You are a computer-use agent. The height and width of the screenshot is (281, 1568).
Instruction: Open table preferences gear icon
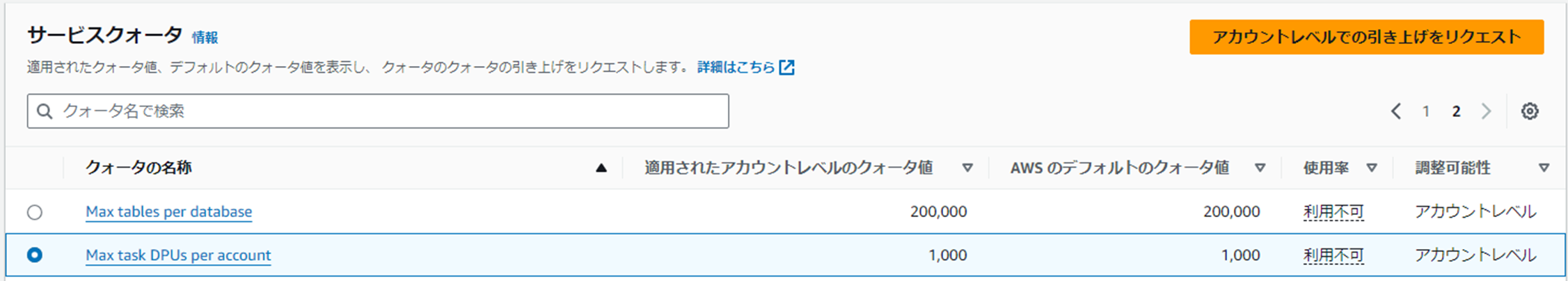point(1529,111)
